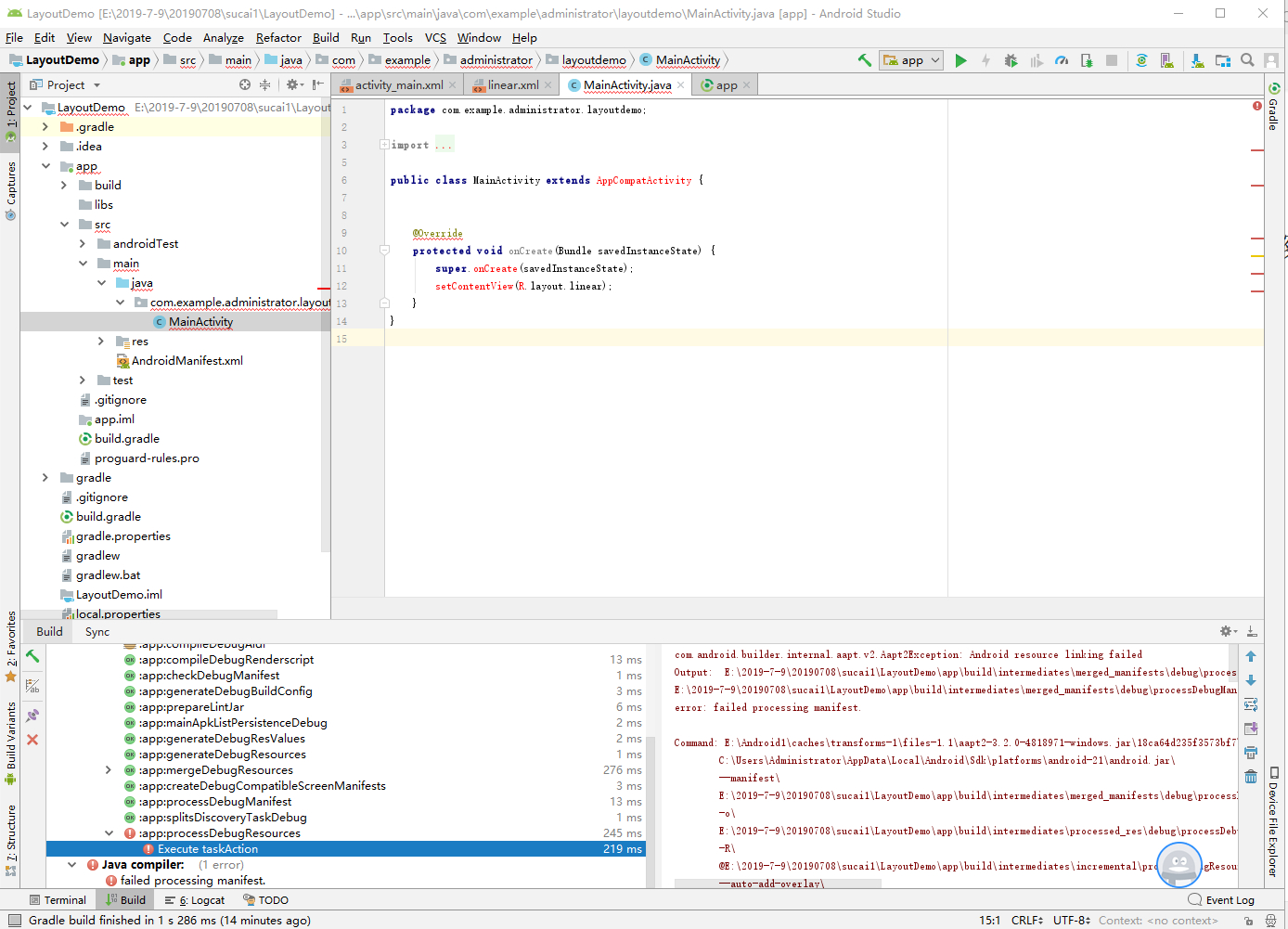Click Sync Project with Gradle Files icon
Screen dimensions: 1288x929
coord(1141,60)
